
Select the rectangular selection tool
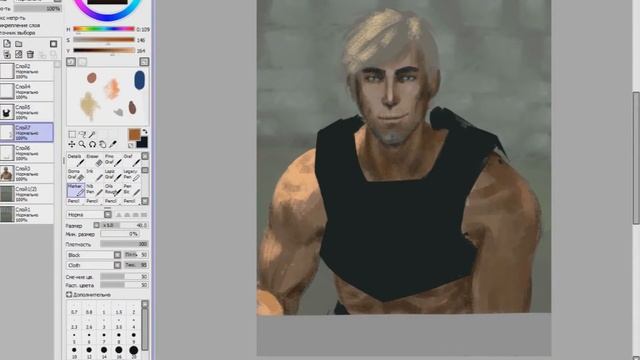click(x=72, y=134)
